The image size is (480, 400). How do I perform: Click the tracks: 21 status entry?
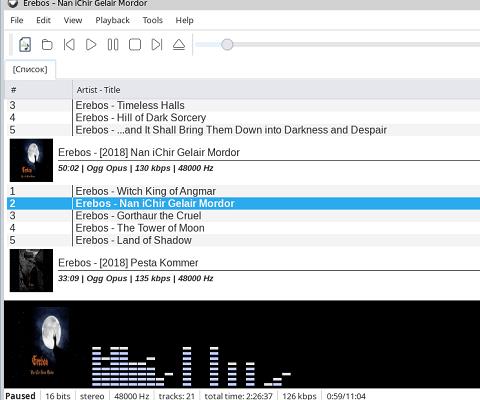coord(177,396)
